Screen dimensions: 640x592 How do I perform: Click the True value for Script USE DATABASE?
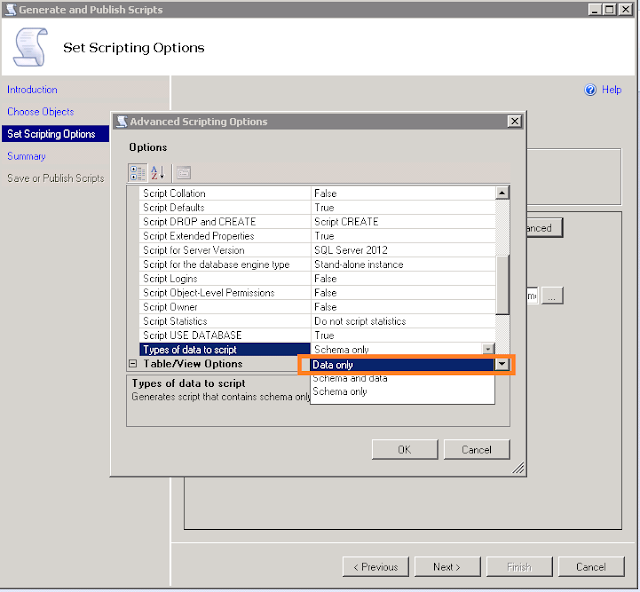[324, 335]
